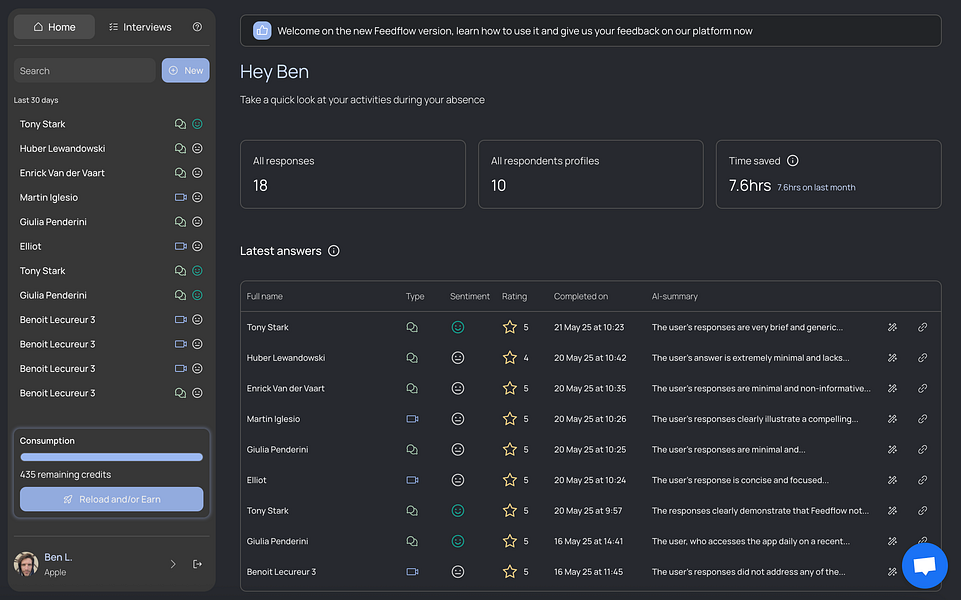961x600 pixels.
Task: Sort by the Completed on column header
Action: point(581,296)
